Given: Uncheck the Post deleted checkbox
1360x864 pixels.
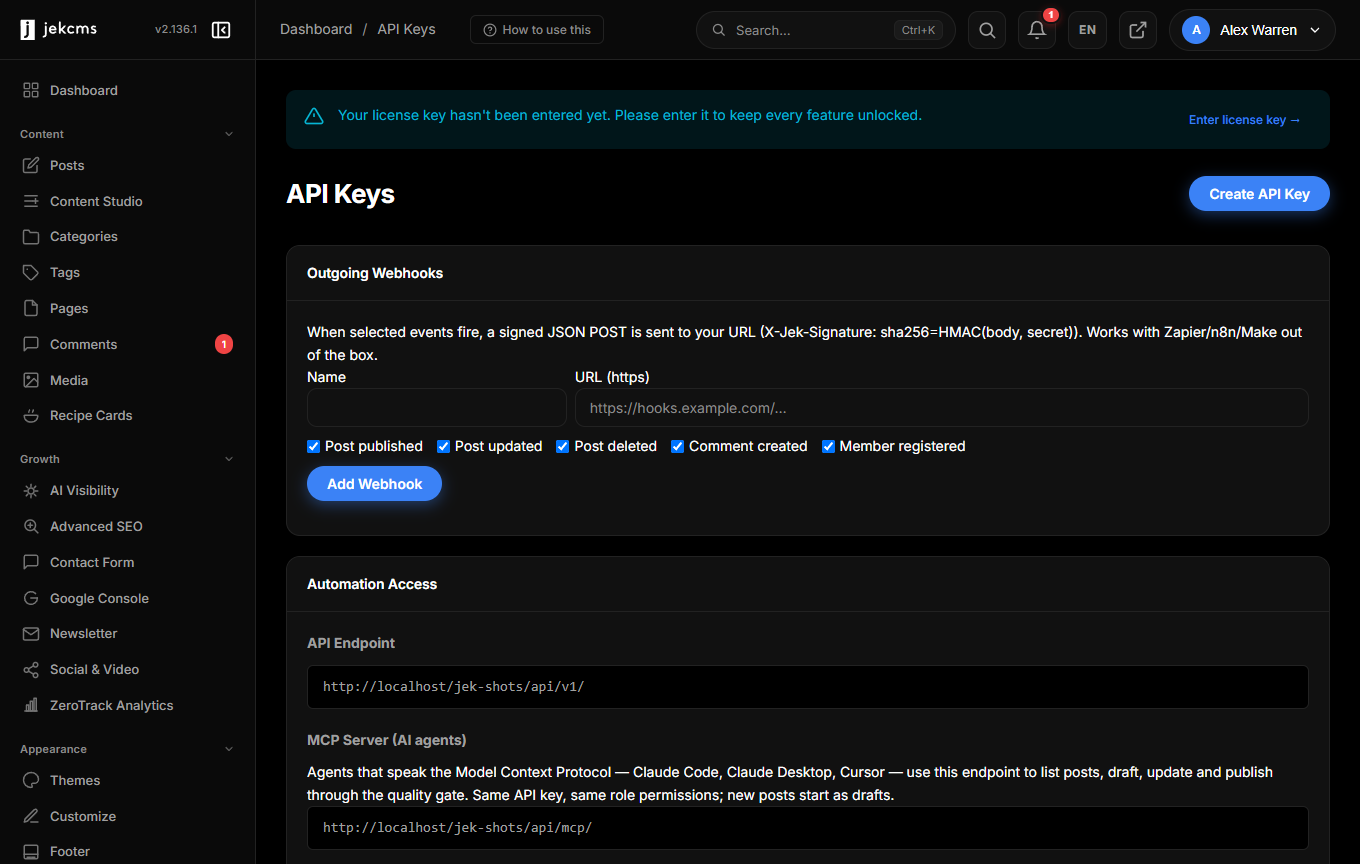Looking at the screenshot, I should [x=563, y=446].
